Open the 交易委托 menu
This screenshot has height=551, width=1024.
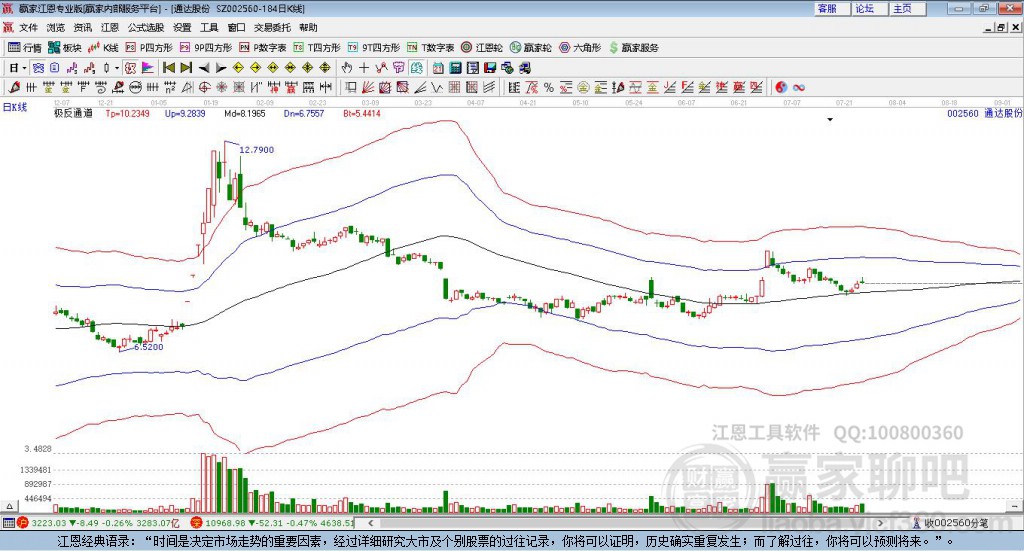[272, 27]
